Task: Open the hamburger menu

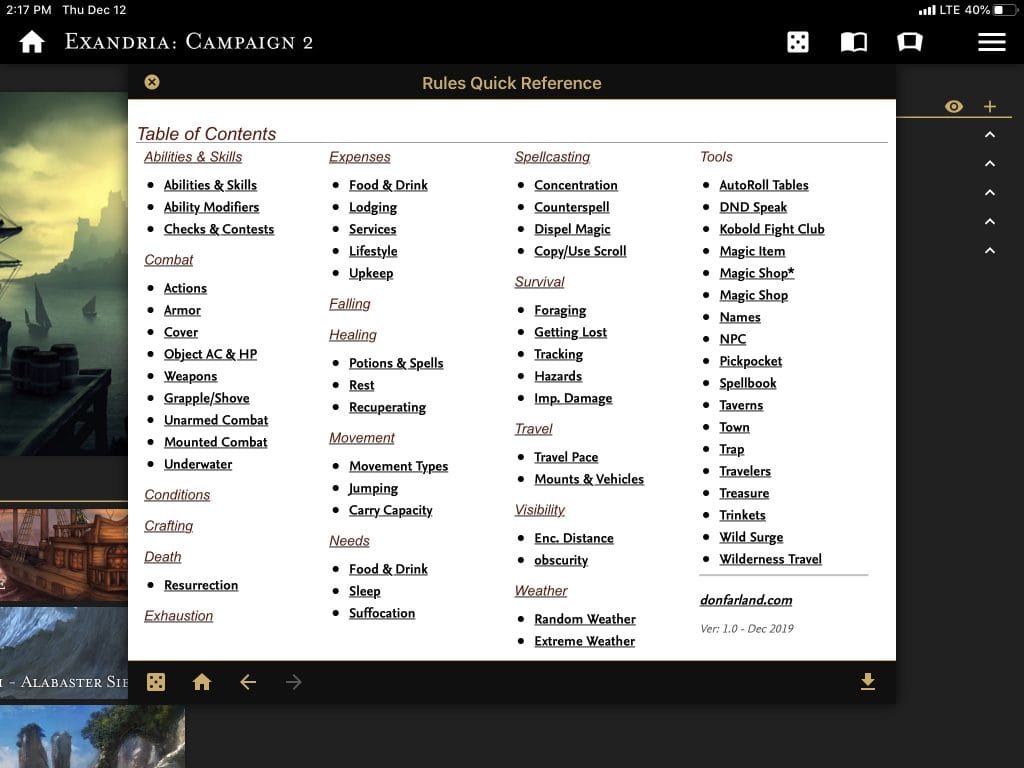Action: pos(991,42)
